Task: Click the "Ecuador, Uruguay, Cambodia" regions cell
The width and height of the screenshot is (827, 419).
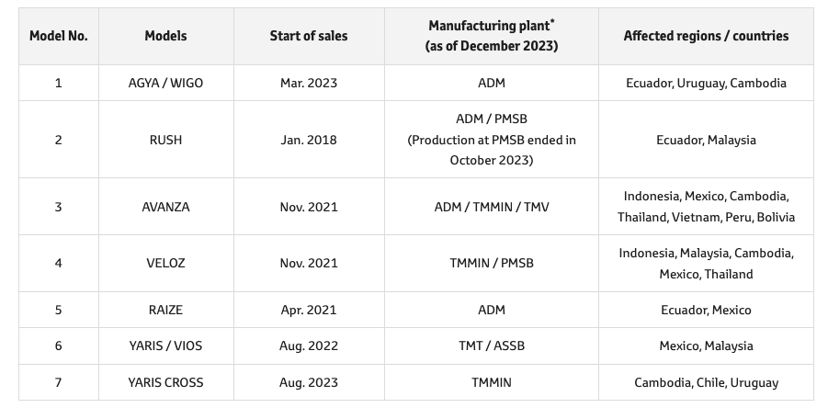Action: 705,83
